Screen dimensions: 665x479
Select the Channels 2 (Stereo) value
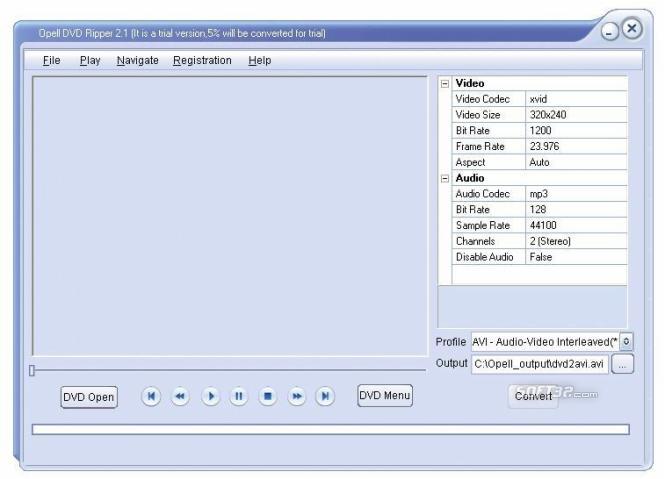pyautogui.click(x=576, y=241)
